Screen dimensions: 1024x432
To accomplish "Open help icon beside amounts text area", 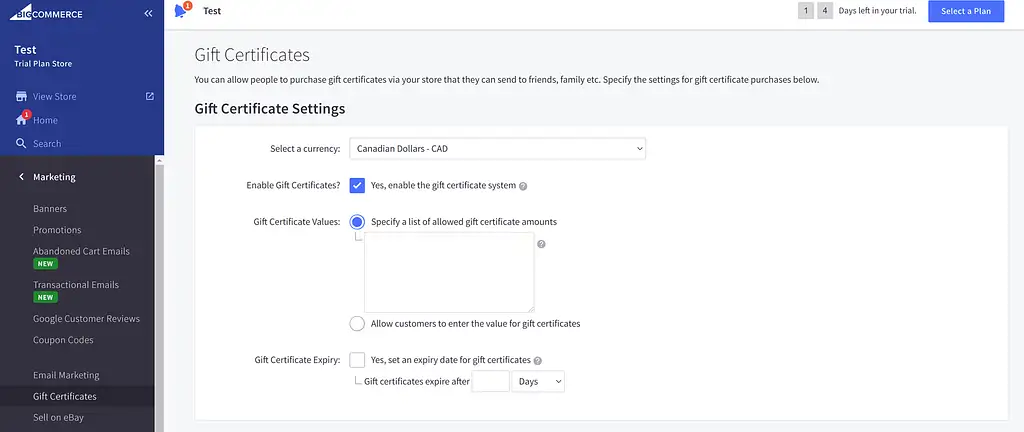I will tap(541, 244).
